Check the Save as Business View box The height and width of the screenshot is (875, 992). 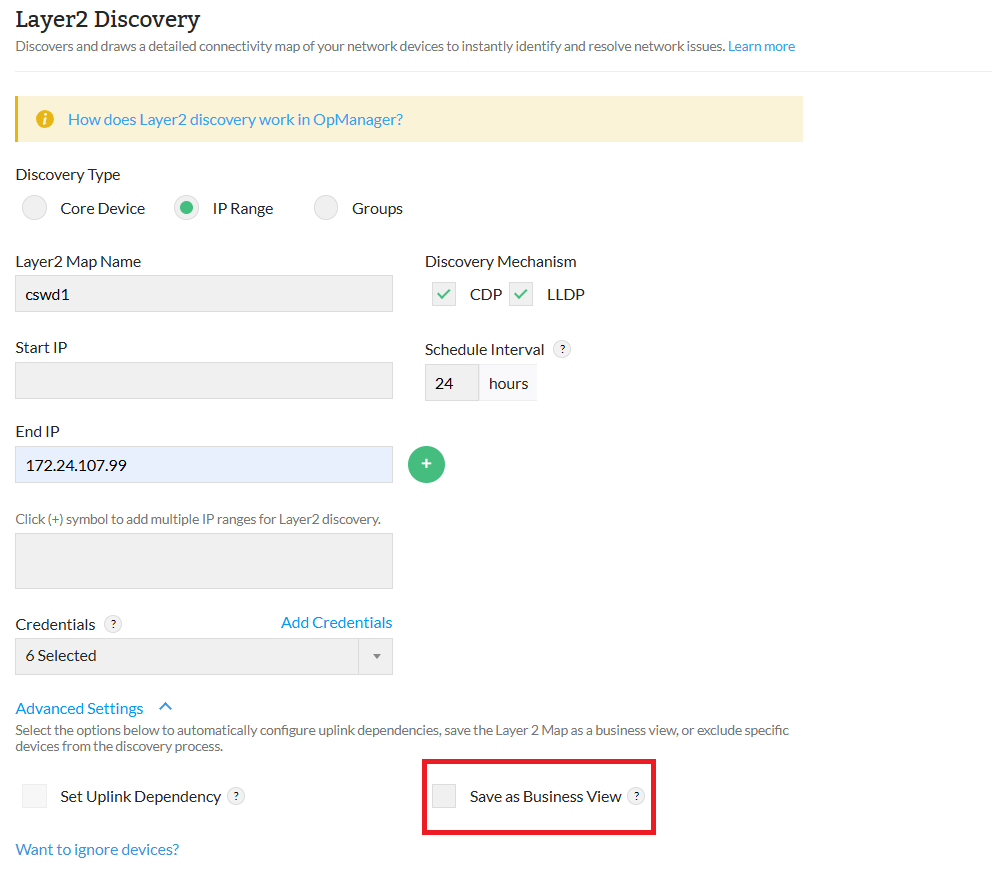pyautogui.click(x=444, y=796)
